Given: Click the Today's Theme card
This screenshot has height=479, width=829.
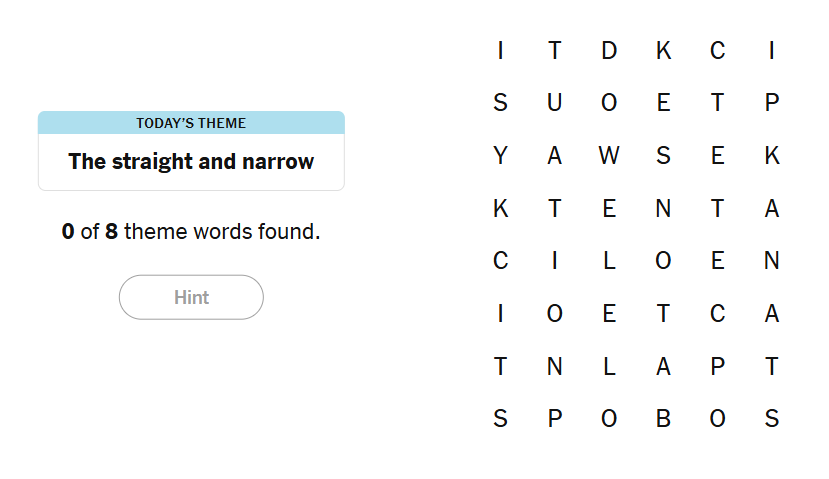Looking at the screenshot, I should pos(191,151).
